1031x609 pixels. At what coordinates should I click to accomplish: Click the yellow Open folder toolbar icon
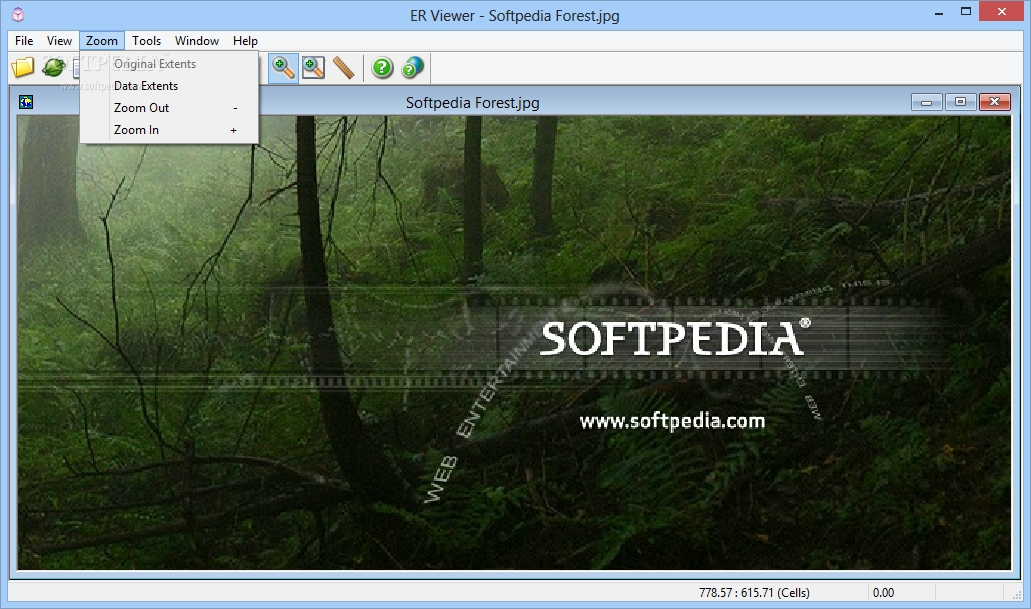[22, 67]
